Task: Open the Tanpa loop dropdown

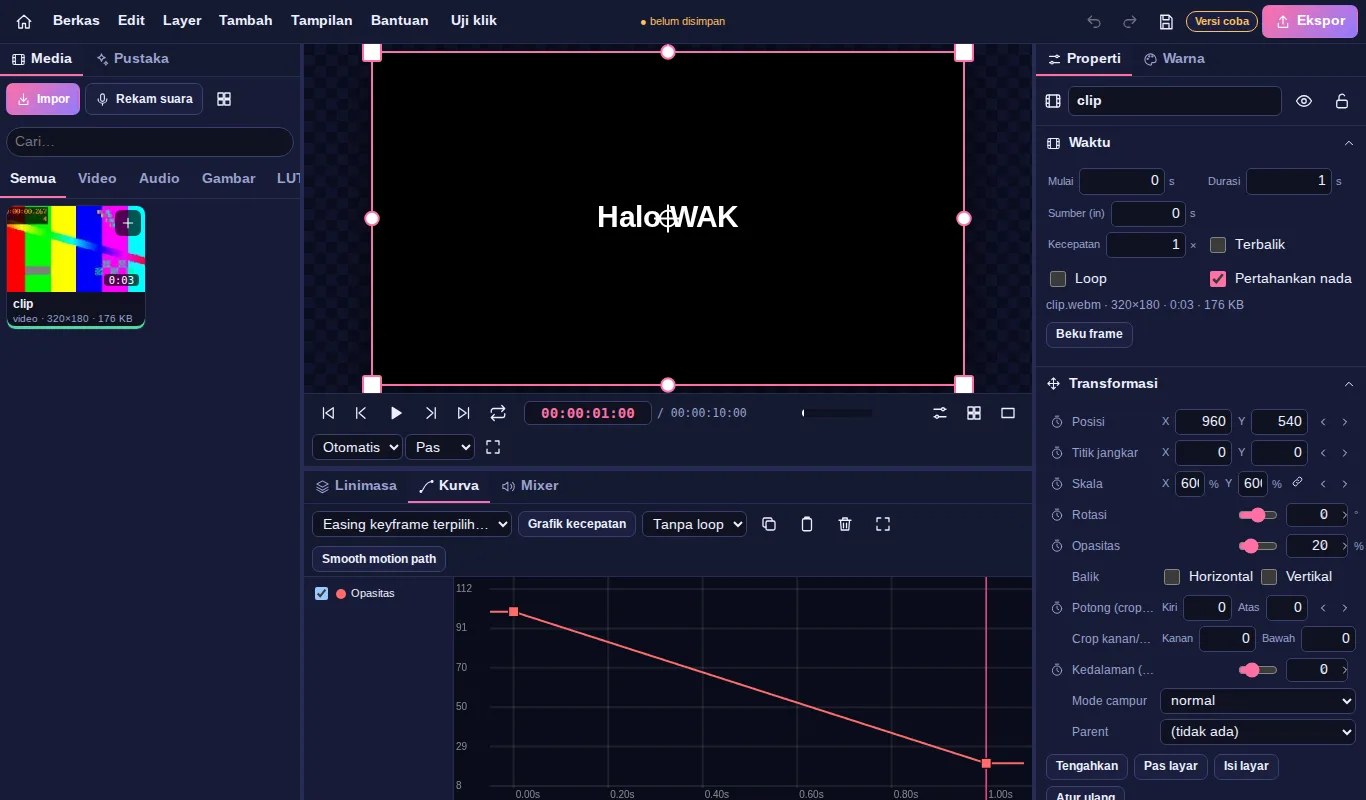Action: click(694, 524)
